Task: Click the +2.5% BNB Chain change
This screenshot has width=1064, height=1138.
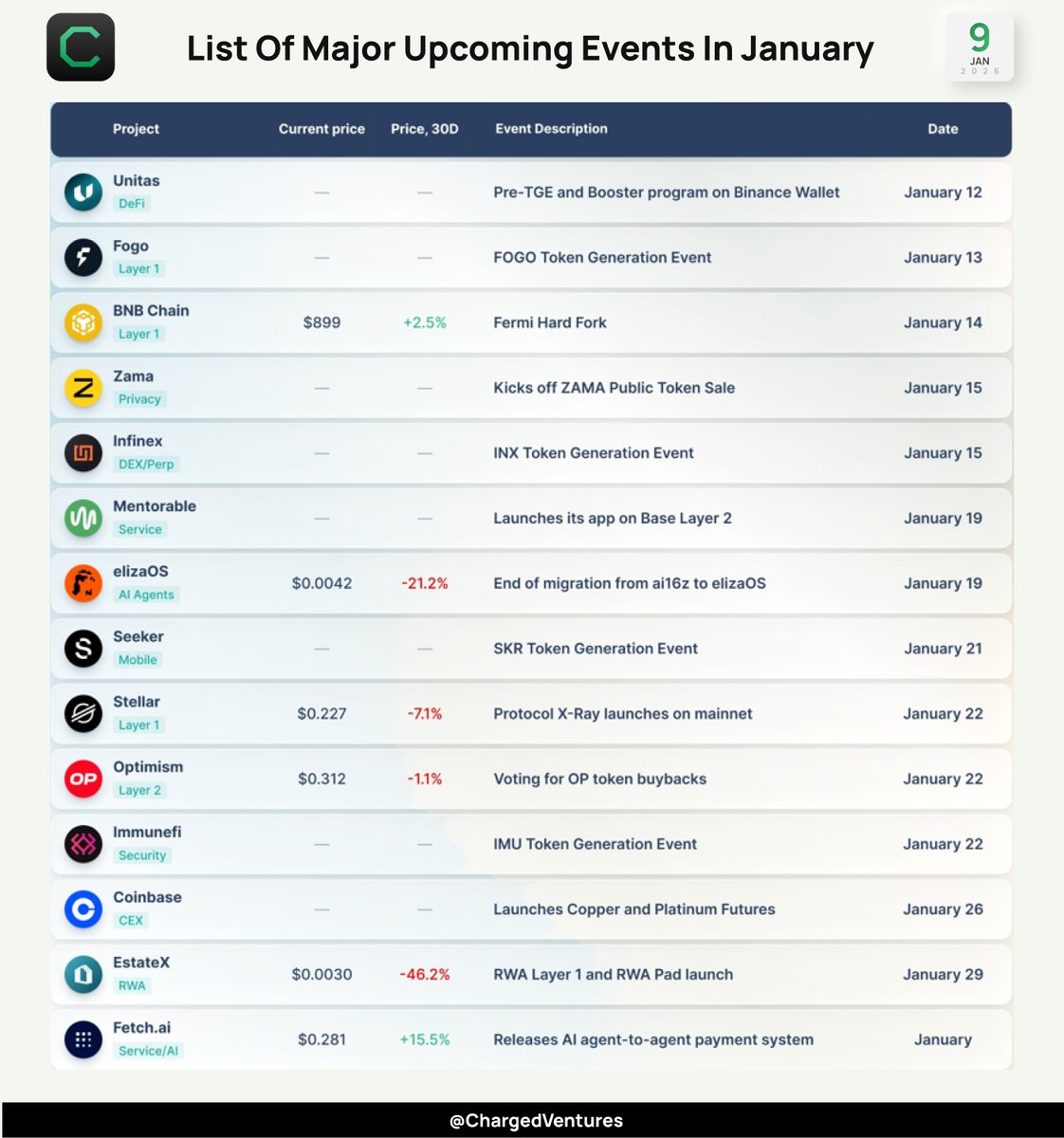Action: point(425,322)
